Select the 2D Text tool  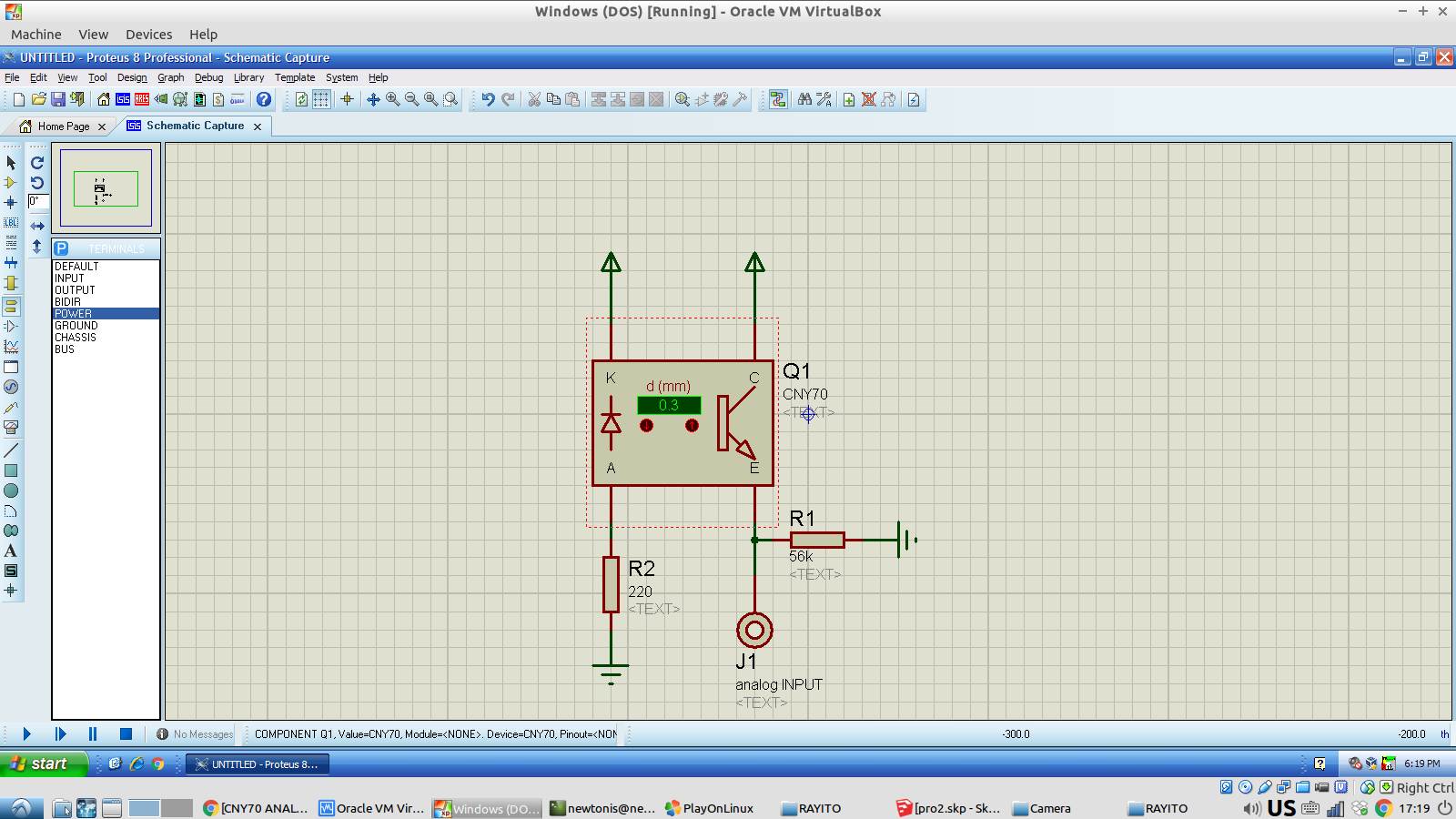coord(11,551)
